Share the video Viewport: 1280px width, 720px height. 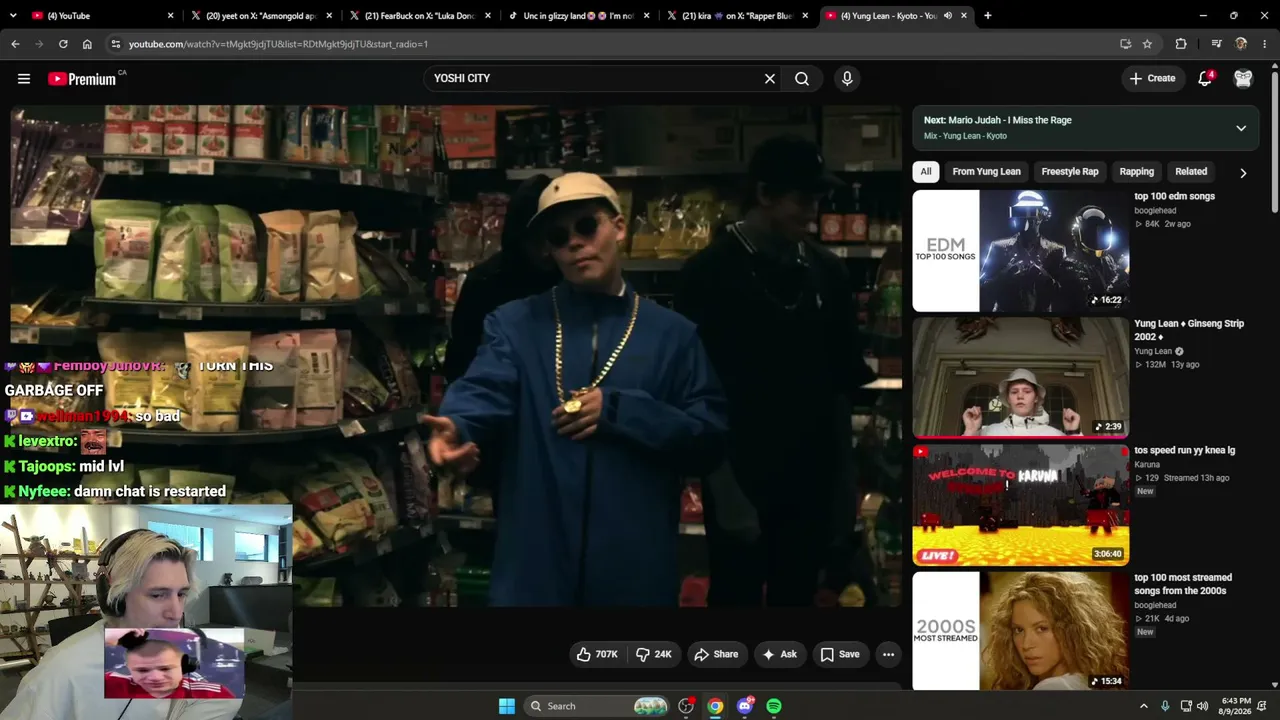click(x=716, y=654)
